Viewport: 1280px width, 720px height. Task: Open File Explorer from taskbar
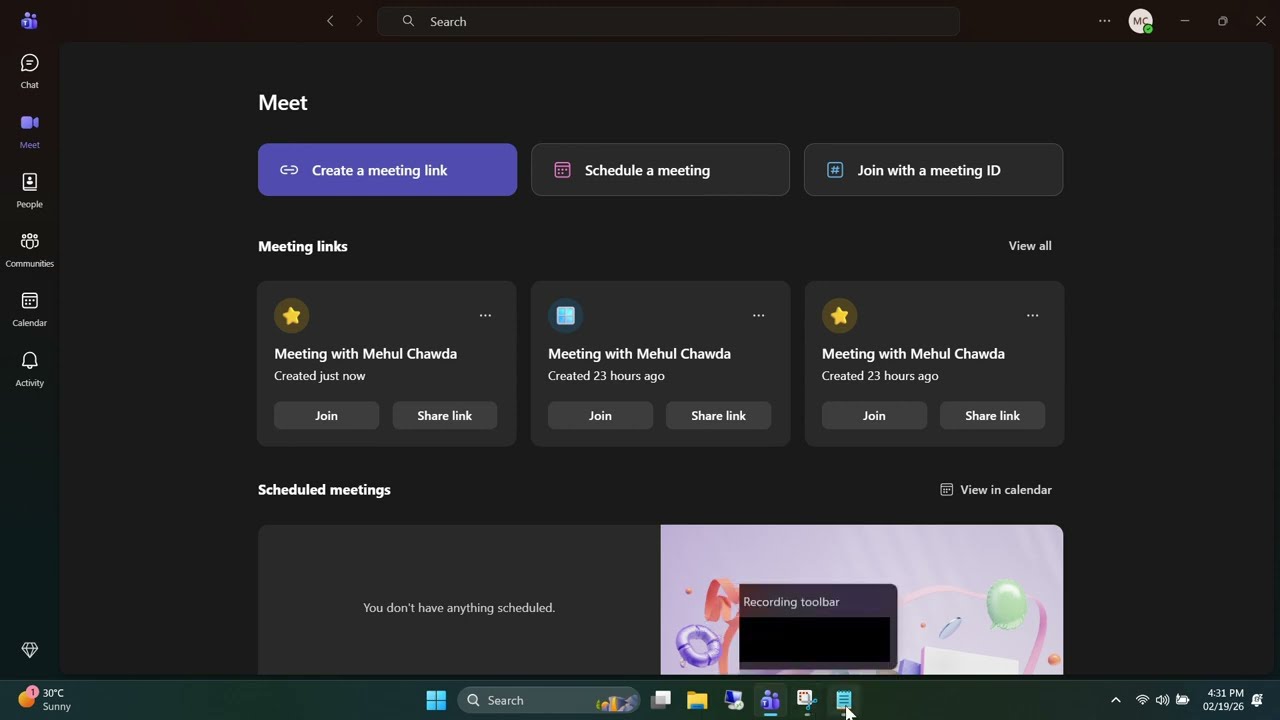[697, 700]
